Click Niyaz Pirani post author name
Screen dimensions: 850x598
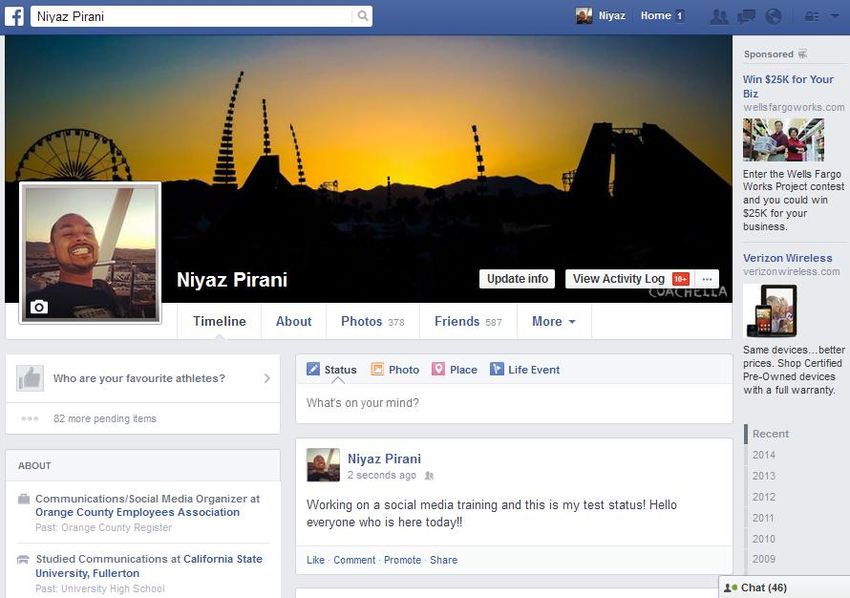(x=384, y=459)
